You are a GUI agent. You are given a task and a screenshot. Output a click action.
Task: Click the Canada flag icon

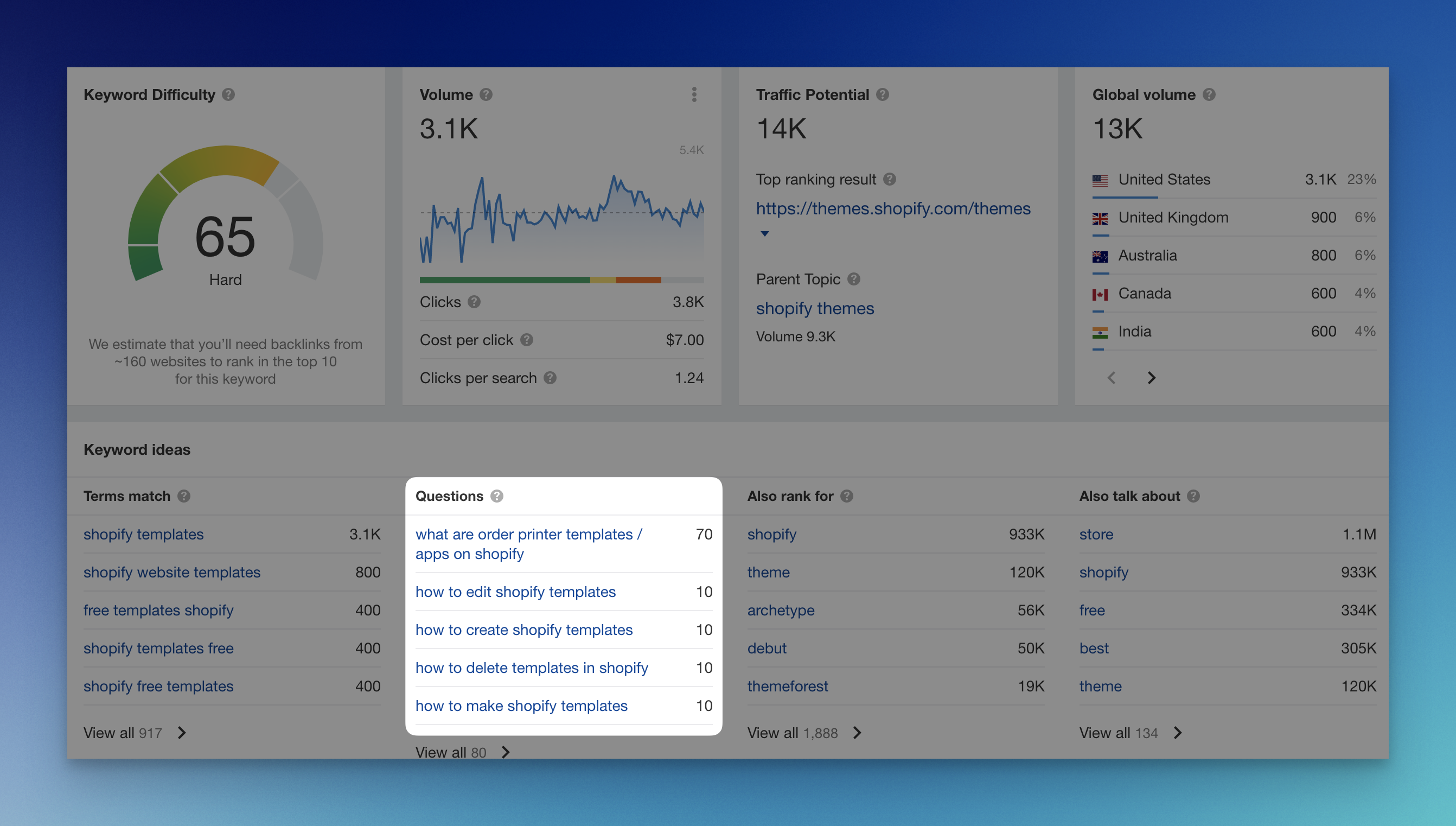coord(1100,295)
